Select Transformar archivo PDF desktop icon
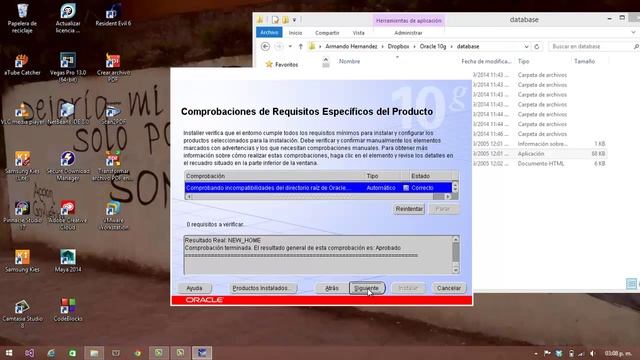 pos(113,166)
